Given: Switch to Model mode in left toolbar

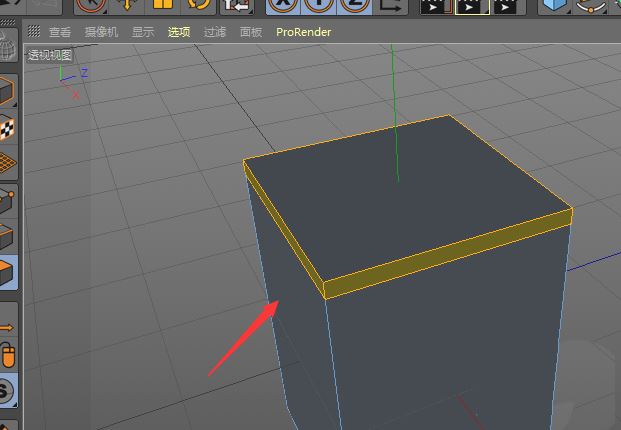Looking at the screenshot, I should coord(7,93).
